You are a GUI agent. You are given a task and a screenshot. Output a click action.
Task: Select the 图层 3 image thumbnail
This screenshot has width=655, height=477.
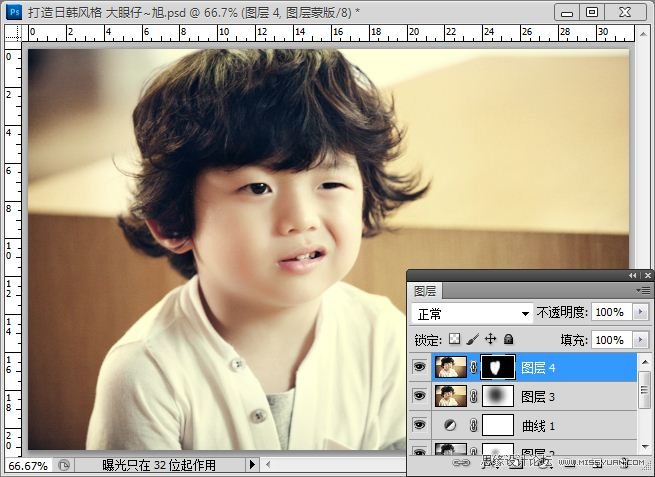click(451, 396)
